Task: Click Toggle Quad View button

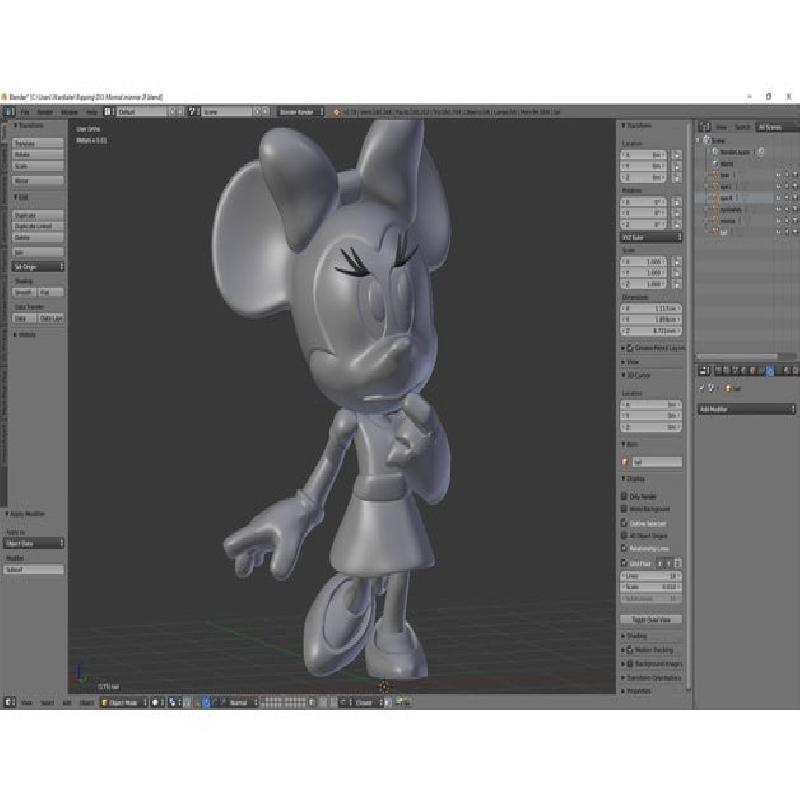Action: tap(651, 619)
